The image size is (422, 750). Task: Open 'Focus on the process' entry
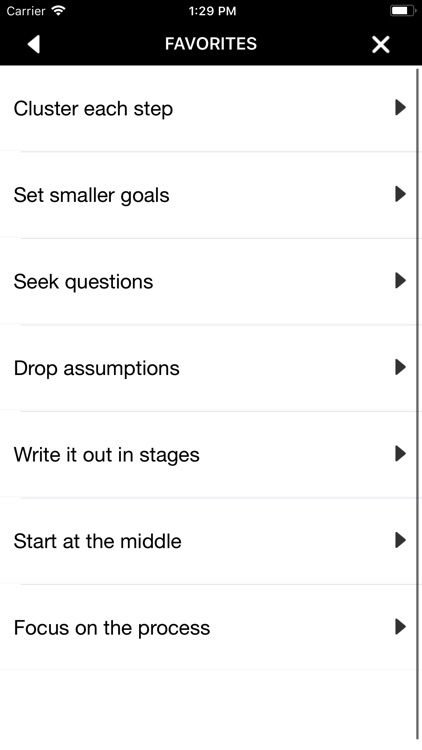[208, 628]
